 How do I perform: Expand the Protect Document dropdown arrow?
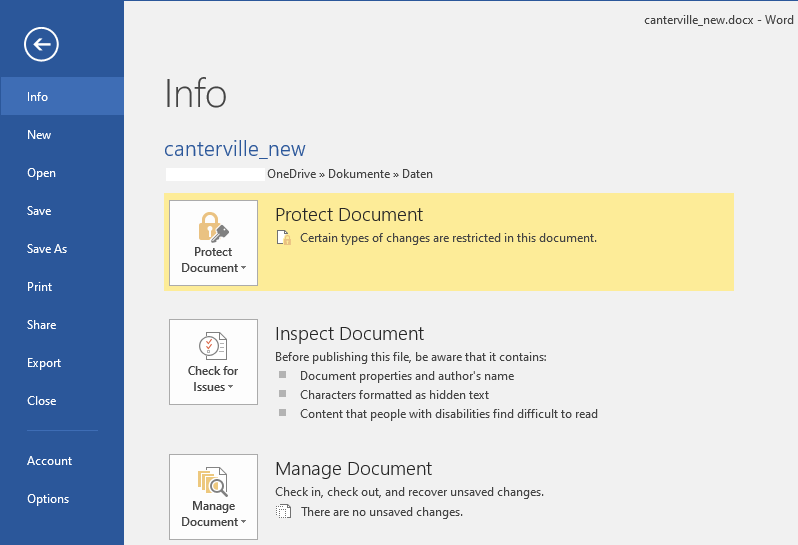pyautogui.click(x=243, y=268)
